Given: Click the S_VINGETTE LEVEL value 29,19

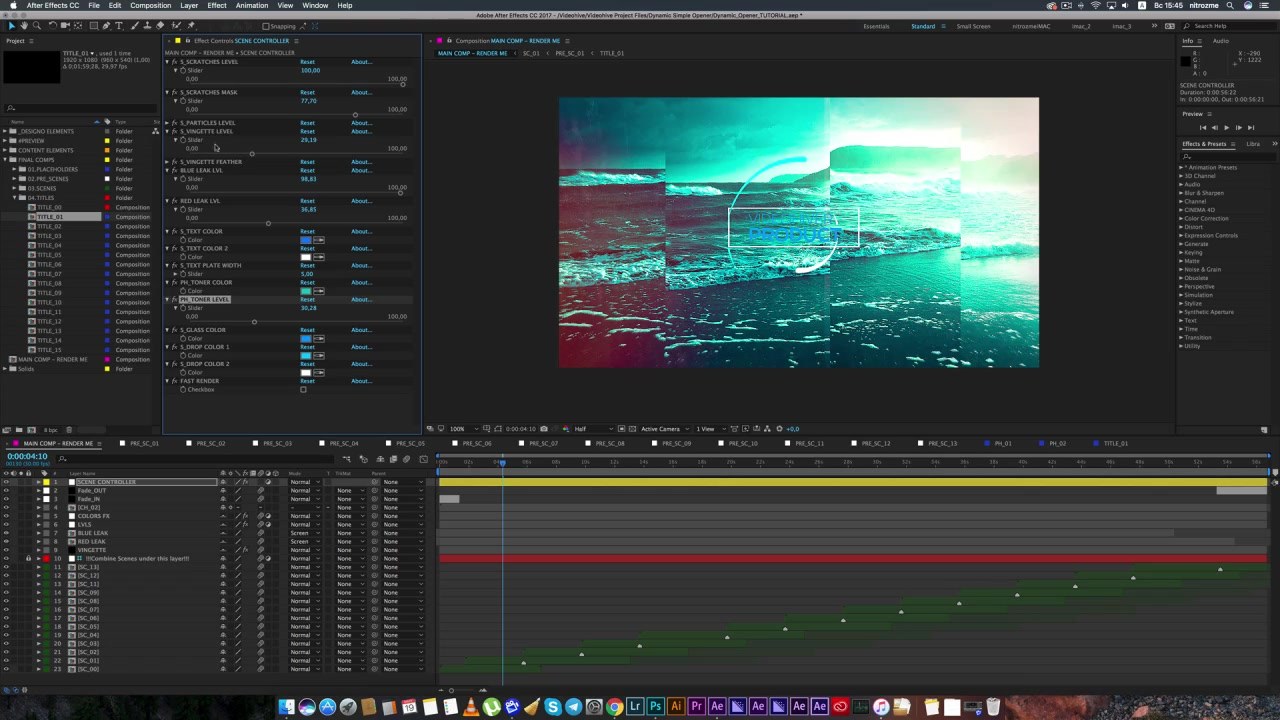Looking at the screenshot, I should pos(308,140).
